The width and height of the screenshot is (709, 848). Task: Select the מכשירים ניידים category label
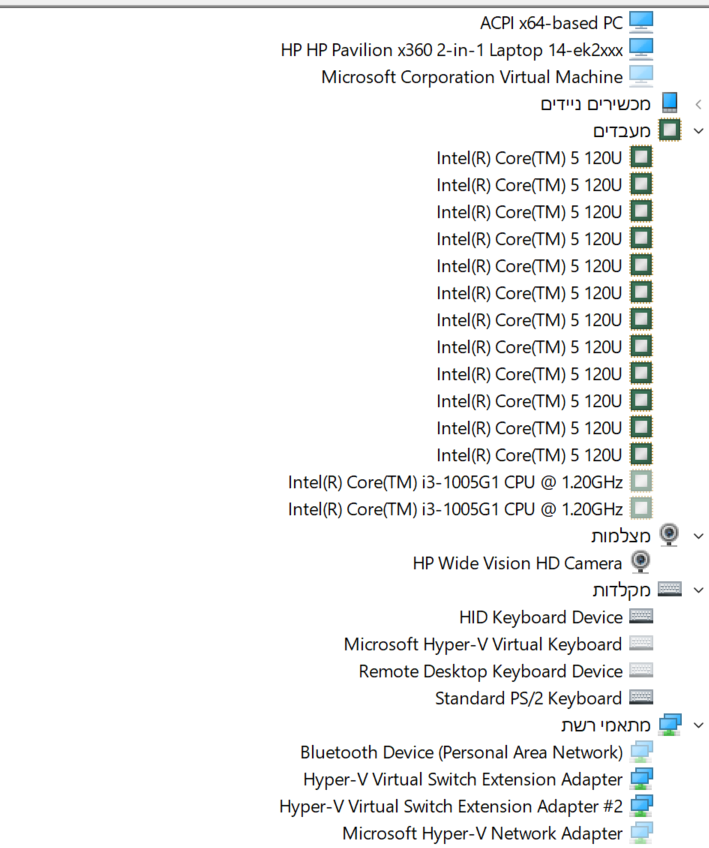(x=596, y=104)
